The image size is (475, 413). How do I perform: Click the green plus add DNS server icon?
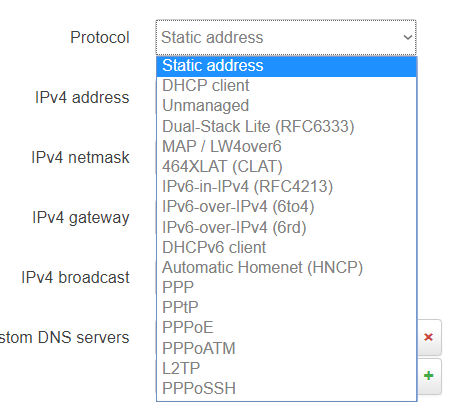429,376
